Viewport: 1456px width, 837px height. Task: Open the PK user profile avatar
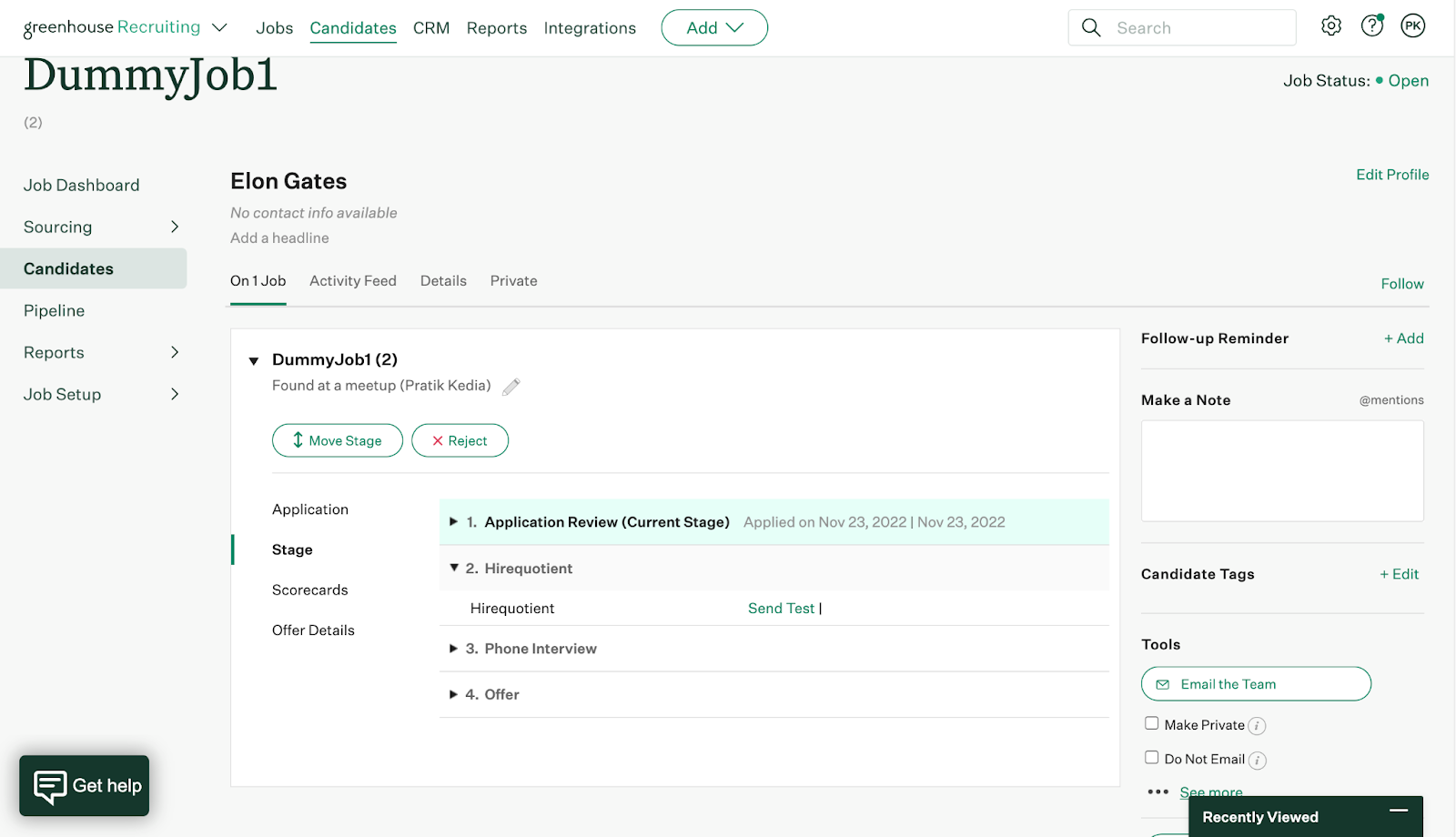coord(1413,26)
